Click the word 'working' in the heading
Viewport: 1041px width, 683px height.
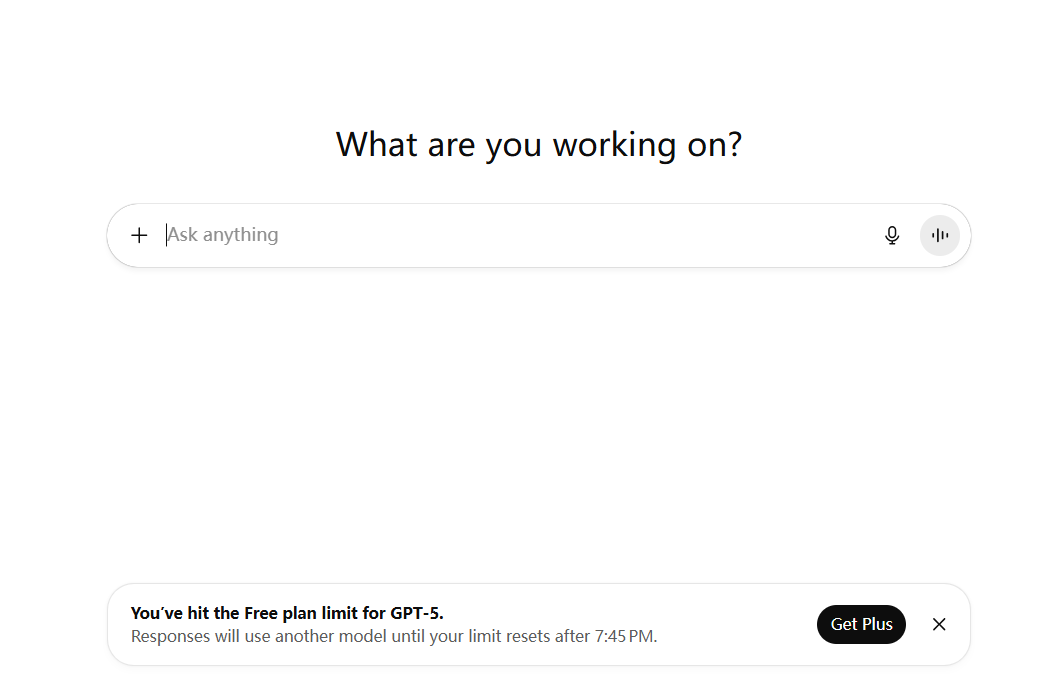pyautogui.click(x=614, y=145)
